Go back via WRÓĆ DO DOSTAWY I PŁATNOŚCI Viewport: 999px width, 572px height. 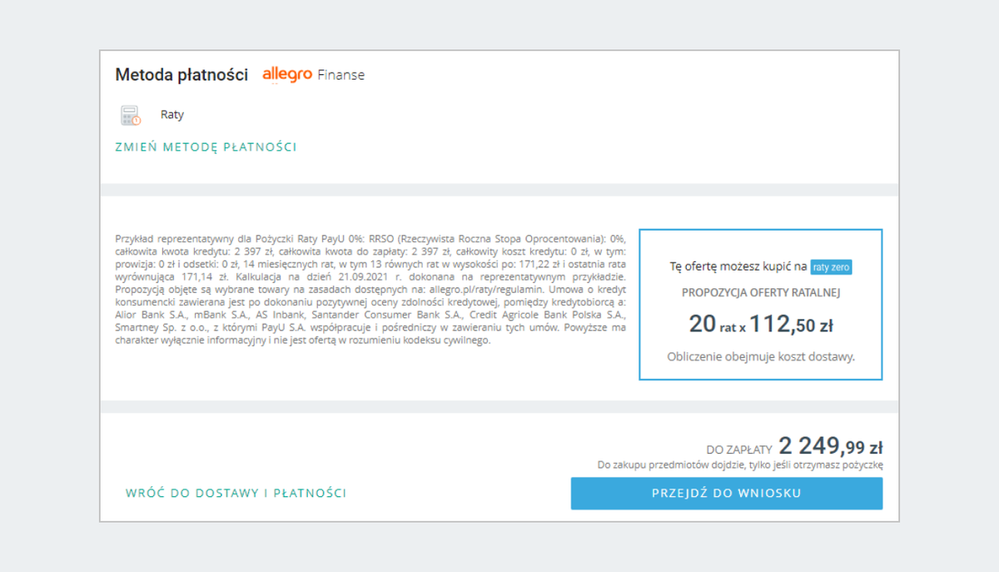point(236,493)
